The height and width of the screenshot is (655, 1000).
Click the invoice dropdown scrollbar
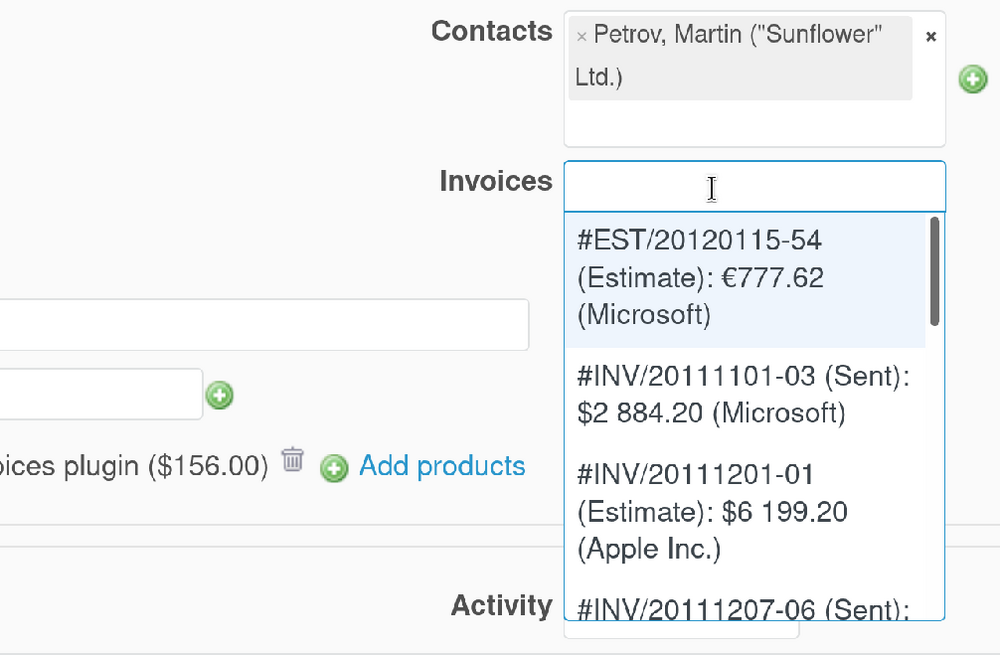(932, 270)
